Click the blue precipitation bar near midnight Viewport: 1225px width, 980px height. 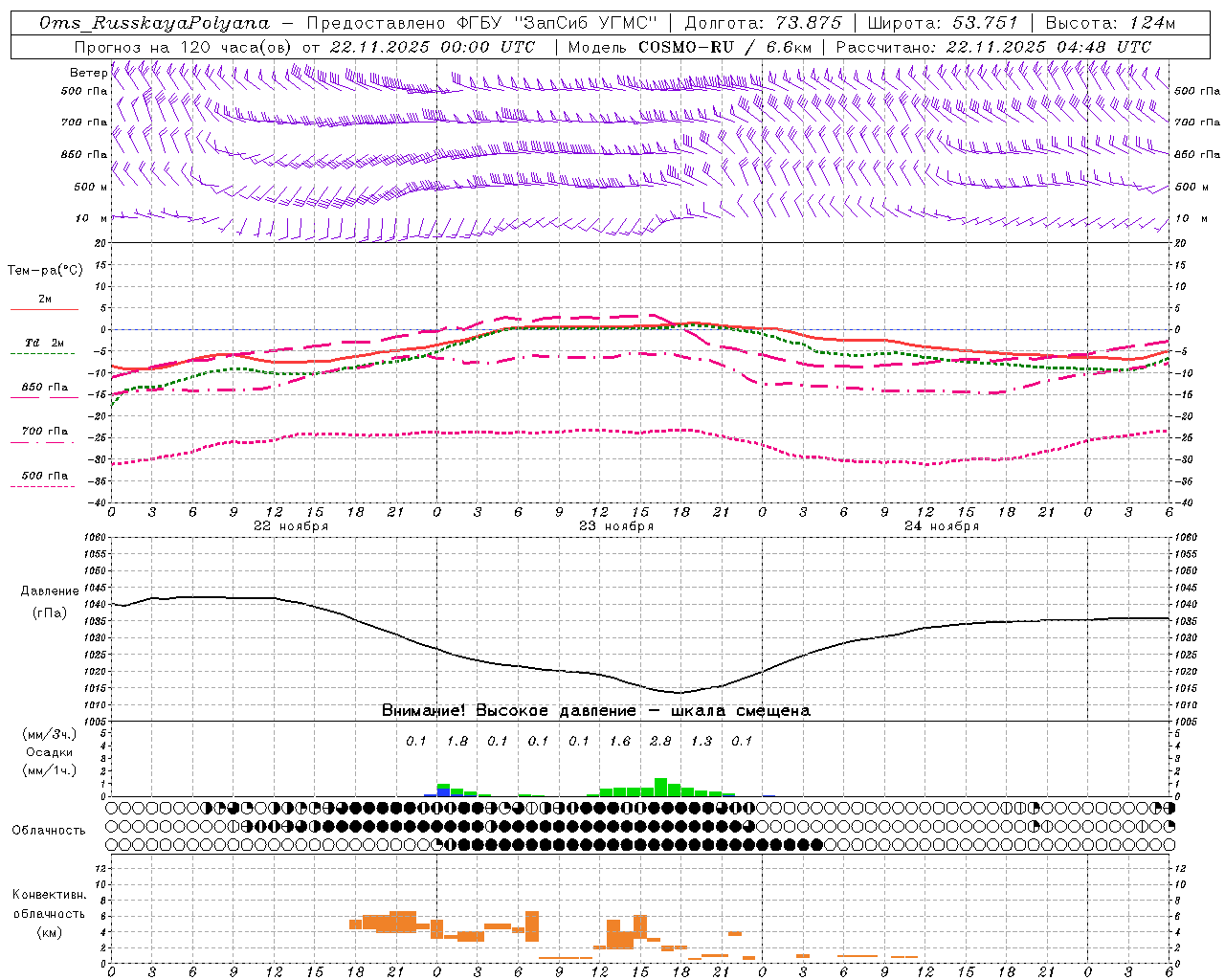443,792
